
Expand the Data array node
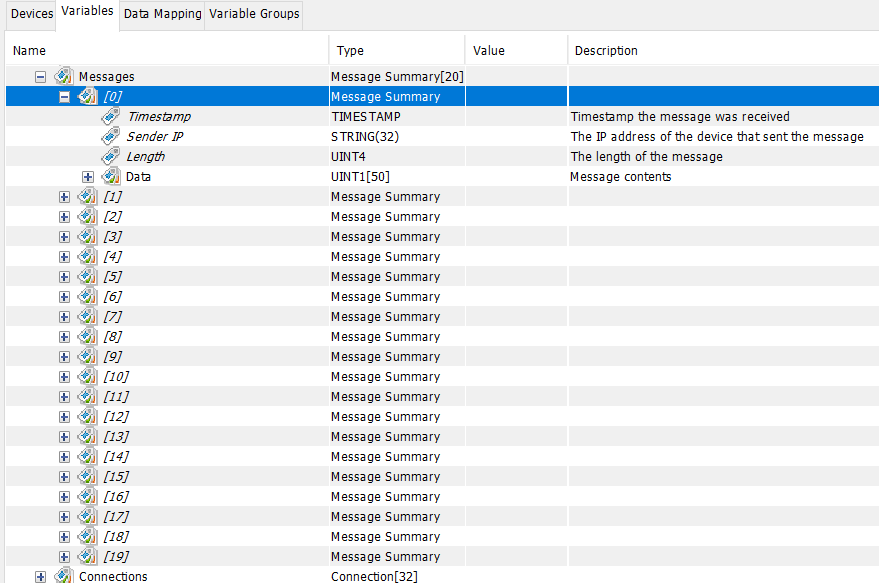87,176
